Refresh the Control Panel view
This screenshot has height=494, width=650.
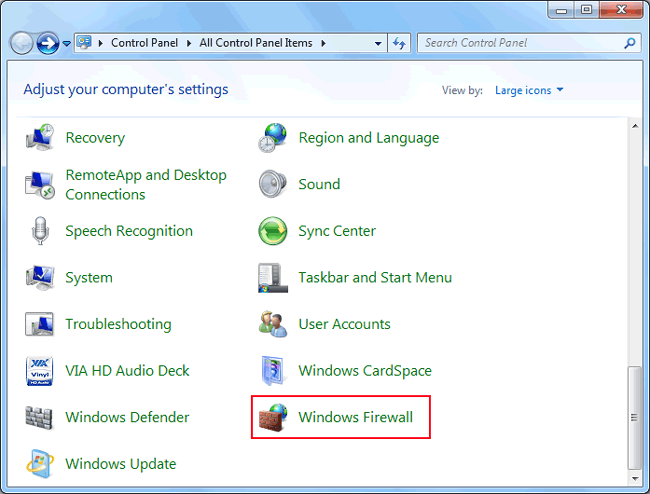[x=399, y=43]
